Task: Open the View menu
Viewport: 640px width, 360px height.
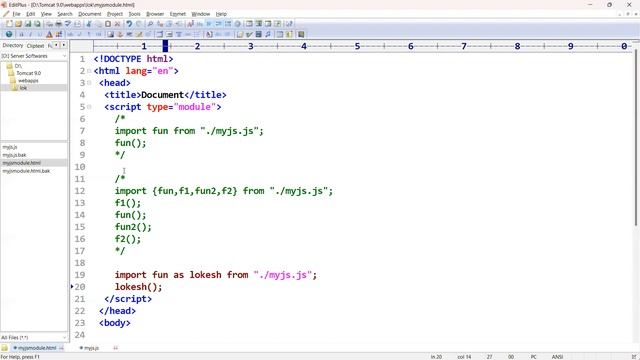Action: pyautogui.click(x=46, y=14)
